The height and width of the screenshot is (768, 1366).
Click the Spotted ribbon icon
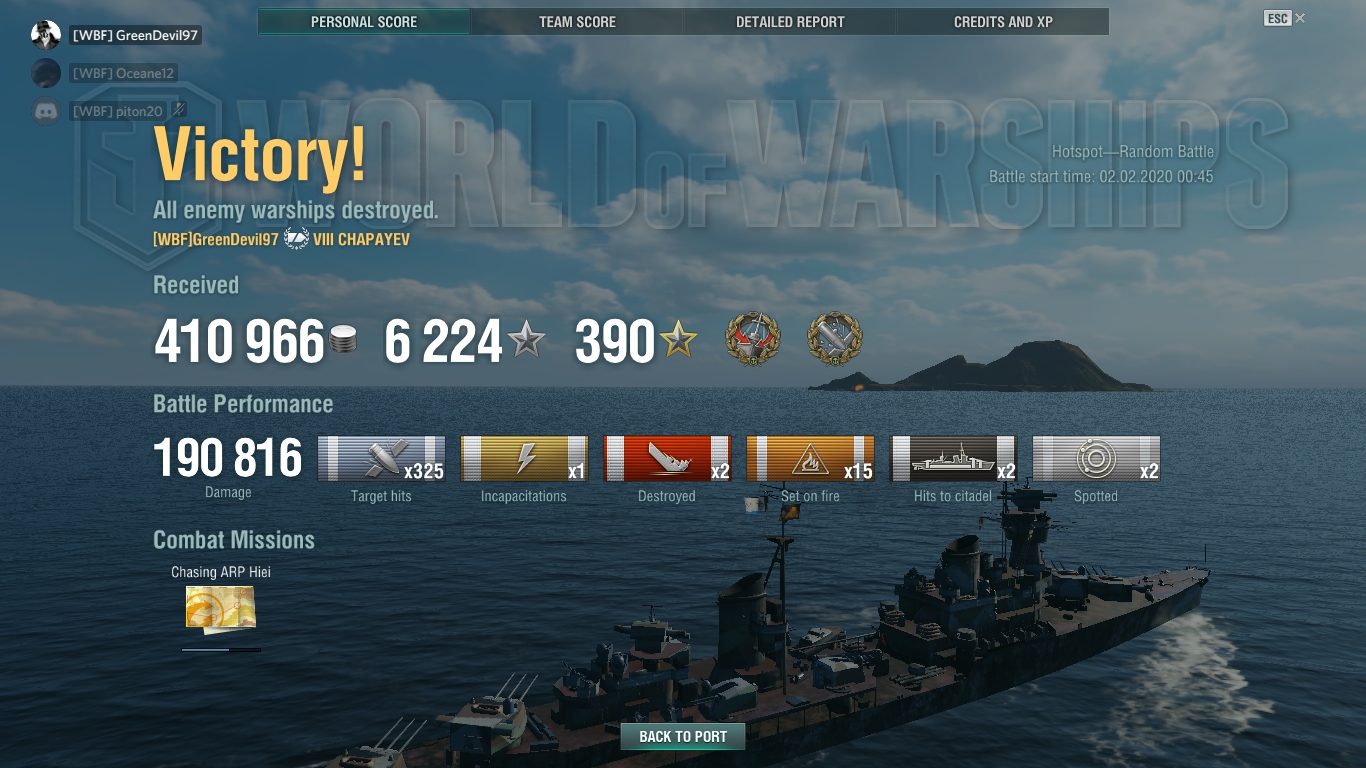pos(1096,459)
